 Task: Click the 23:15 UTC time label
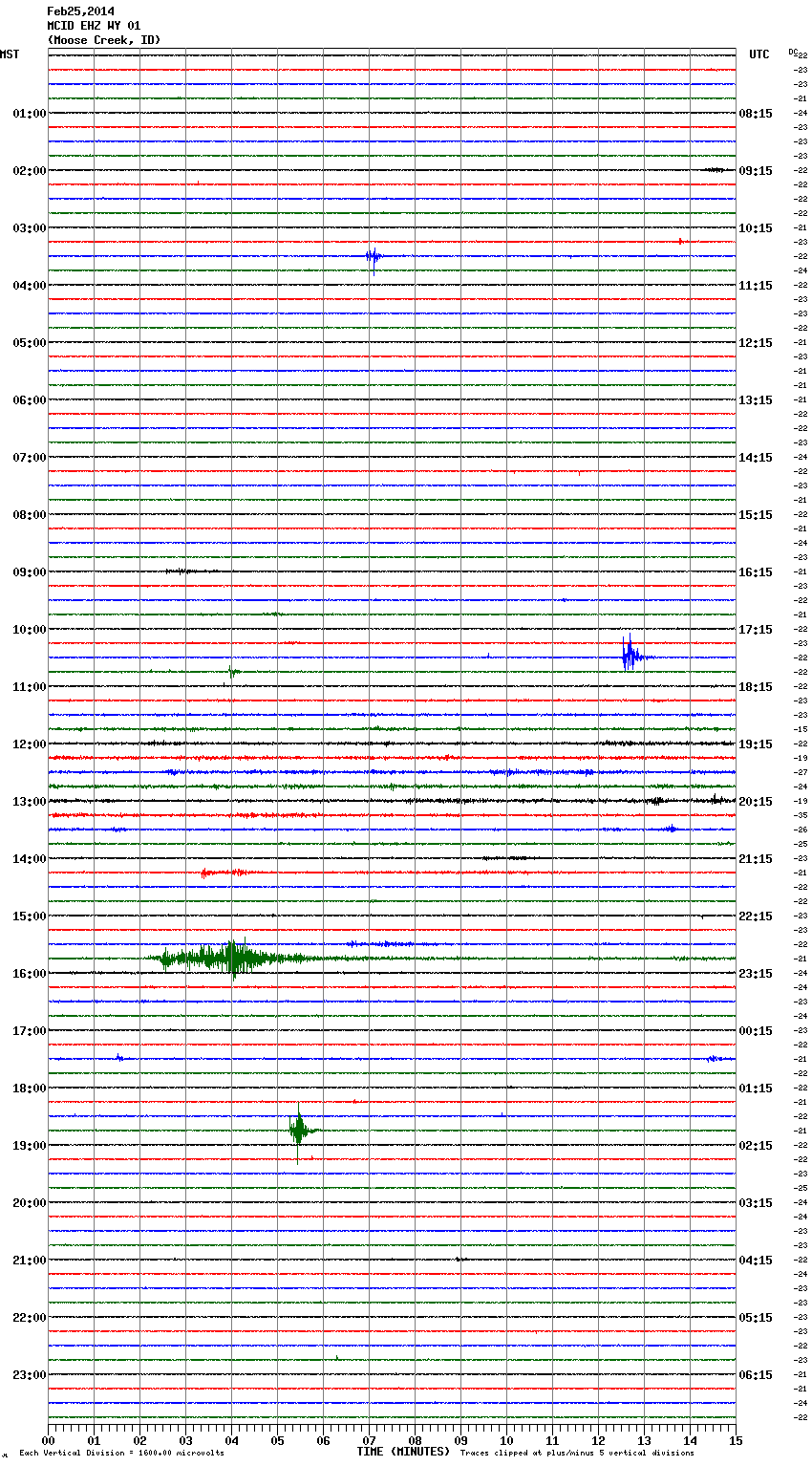tap(756, 974)
